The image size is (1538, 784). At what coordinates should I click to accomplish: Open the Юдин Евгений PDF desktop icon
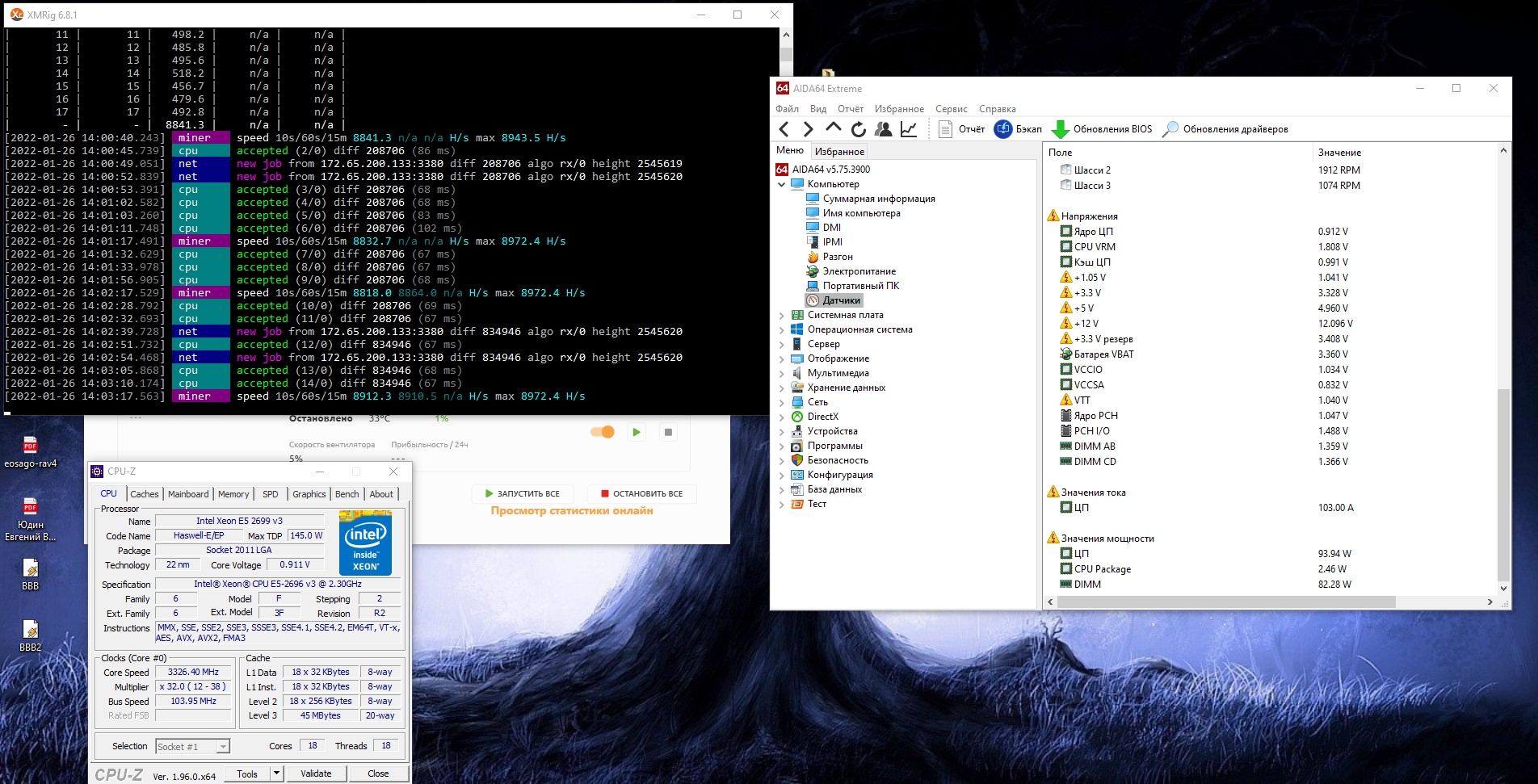coord(31,519)
